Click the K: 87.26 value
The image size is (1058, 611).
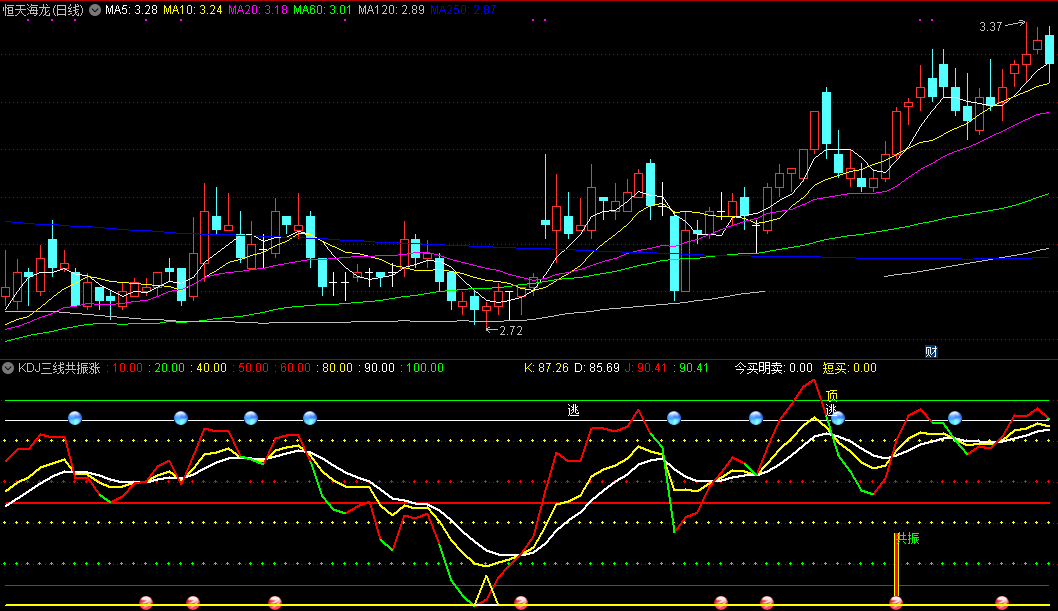546,368
